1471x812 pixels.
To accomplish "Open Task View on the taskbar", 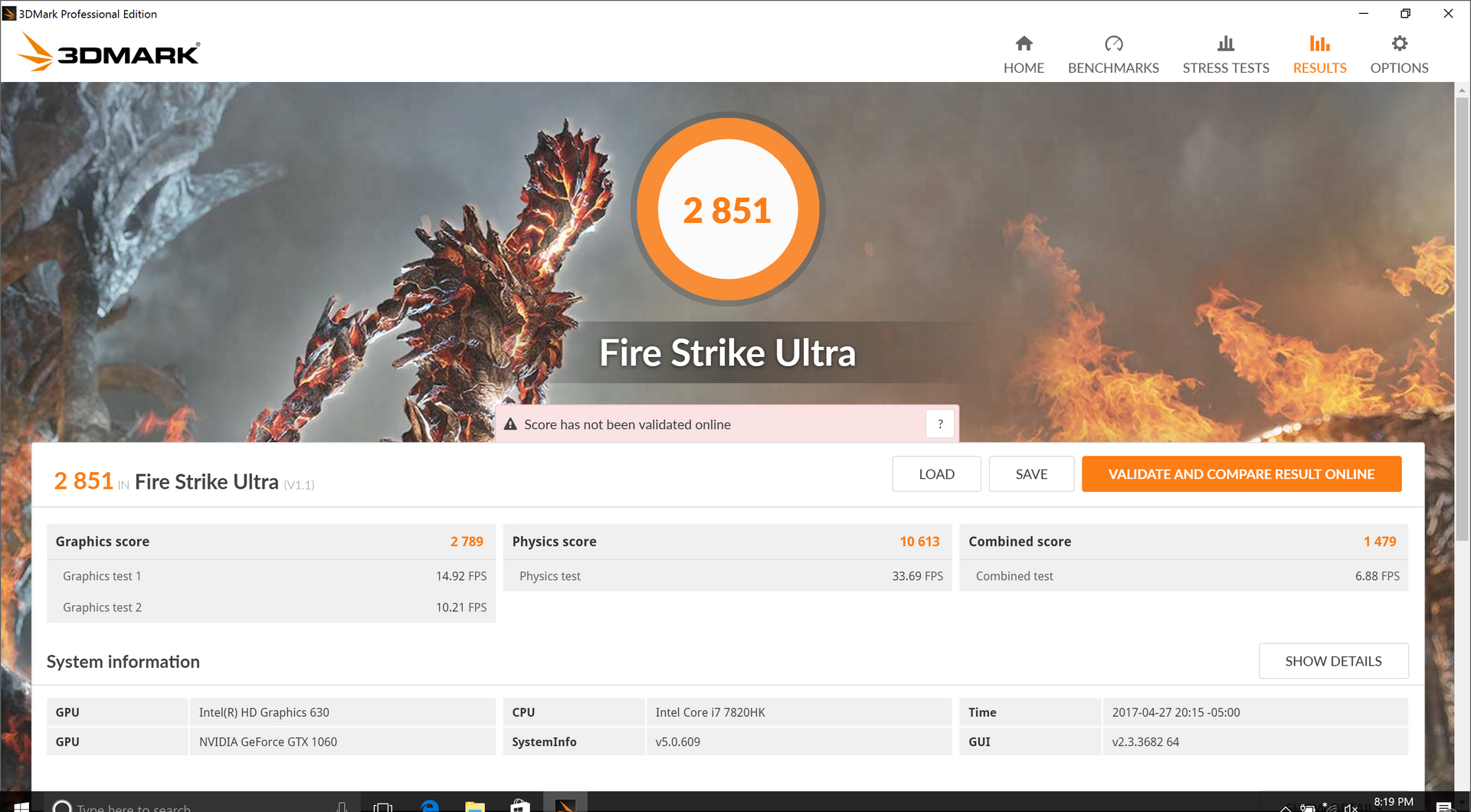I will click(383, 806).
